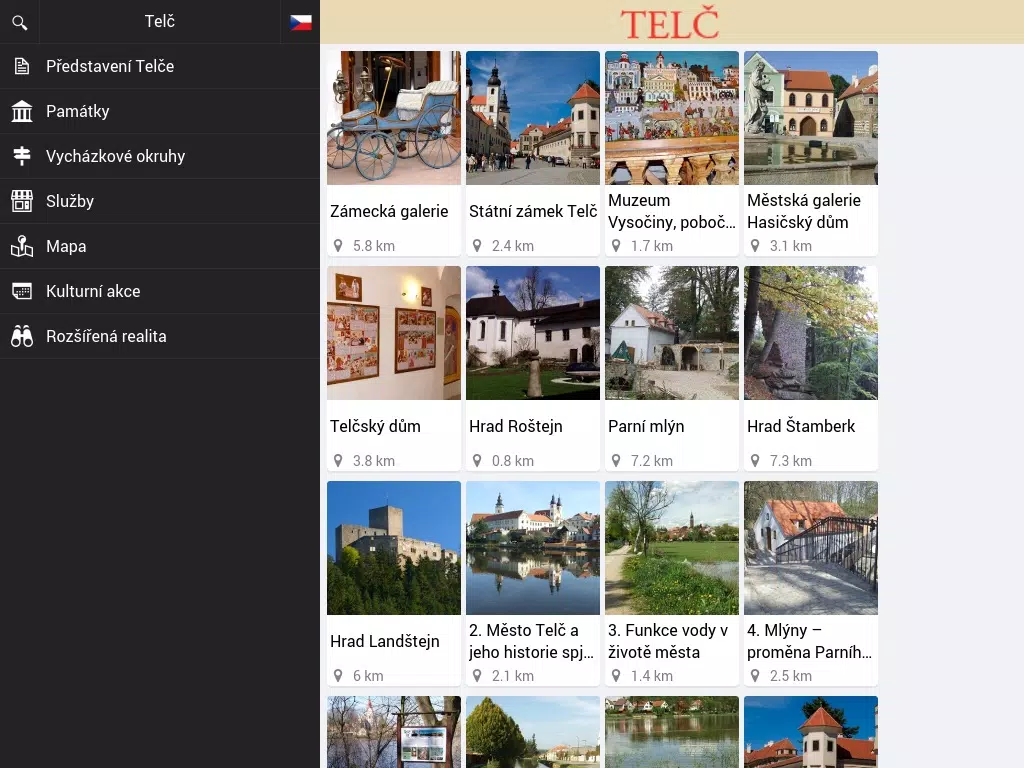Screen dimensions: 1024x768
Task: Open Představení Telče menu item
Action: coord(160,66)
